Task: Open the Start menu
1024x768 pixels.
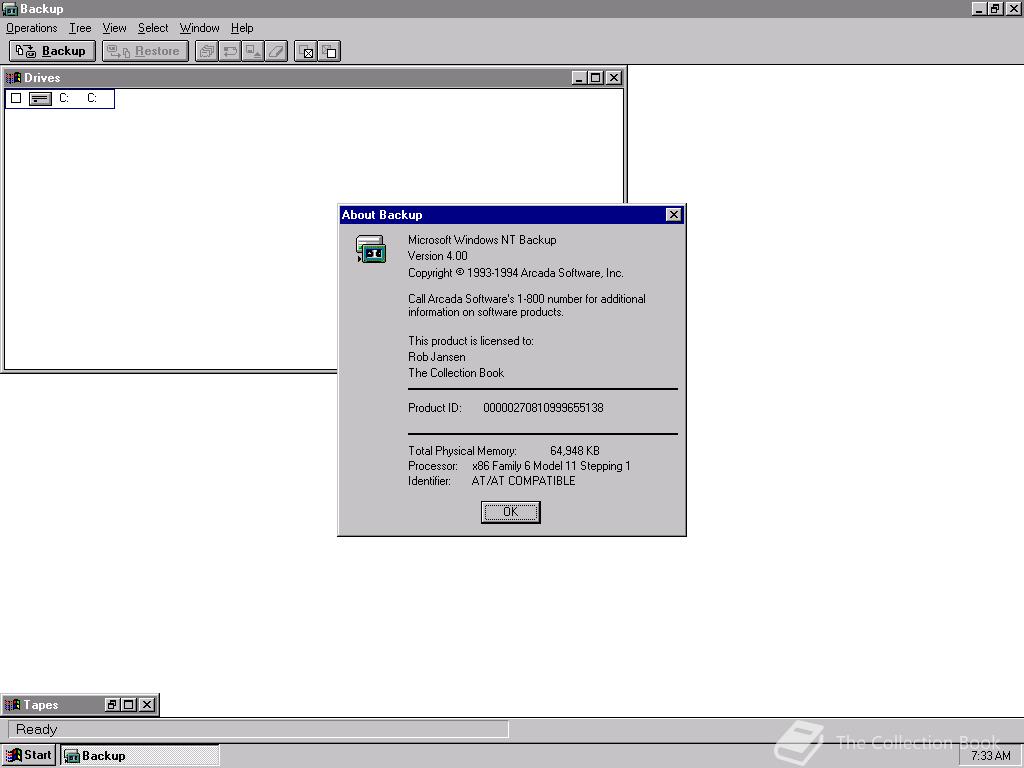Action: click(x=29, y=755)
